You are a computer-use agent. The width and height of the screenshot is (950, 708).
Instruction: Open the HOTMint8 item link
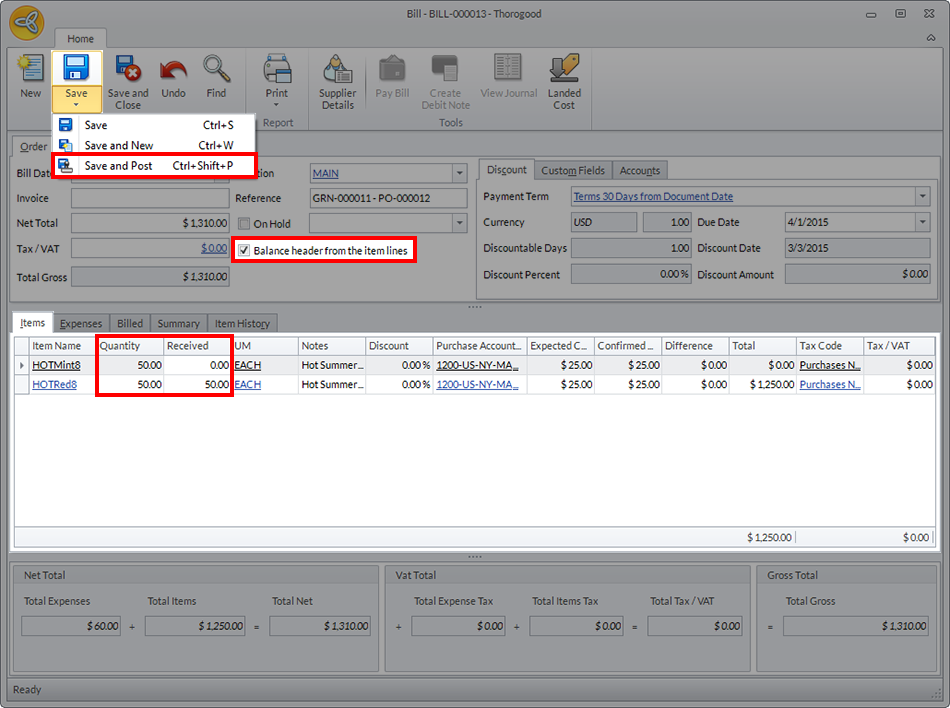(56, 365)
